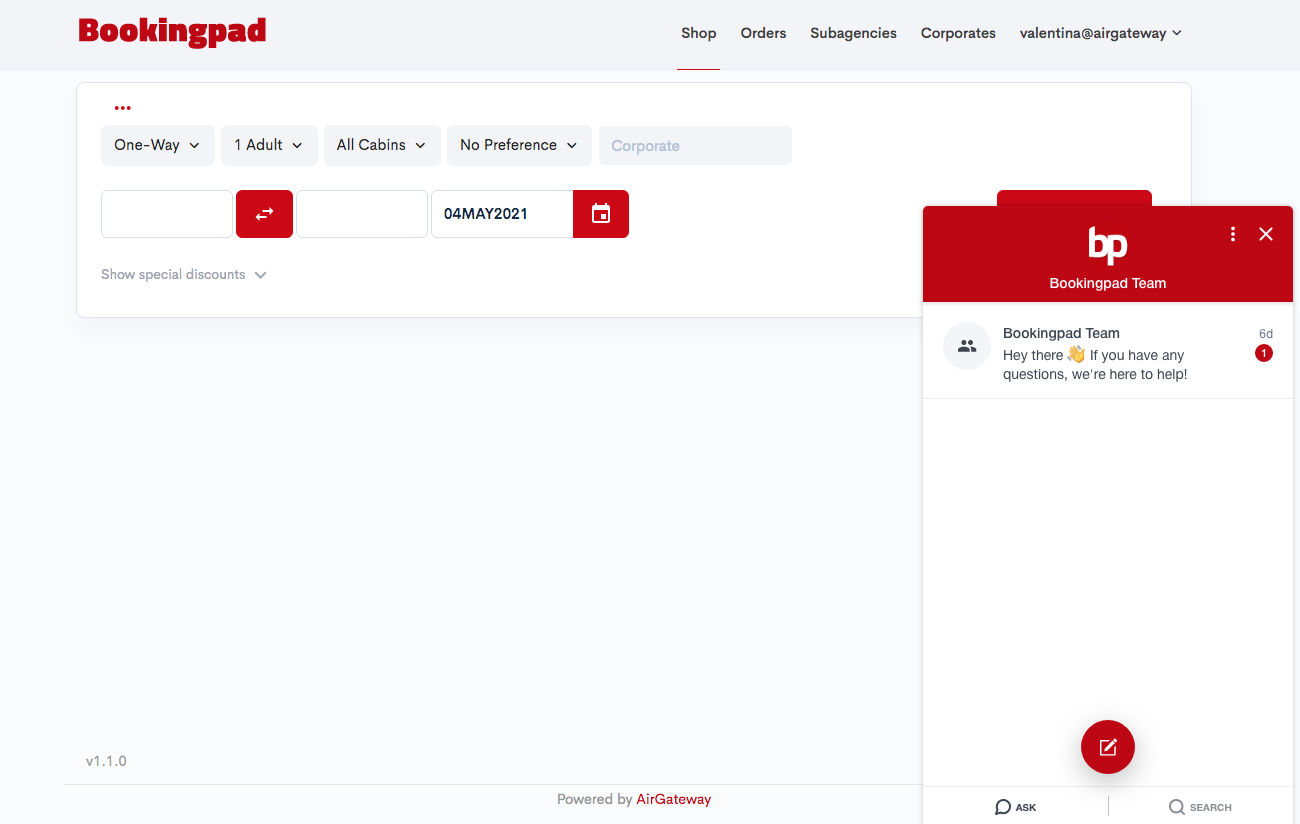Click the 6d timestamp on the conversation

[1266, 334]
